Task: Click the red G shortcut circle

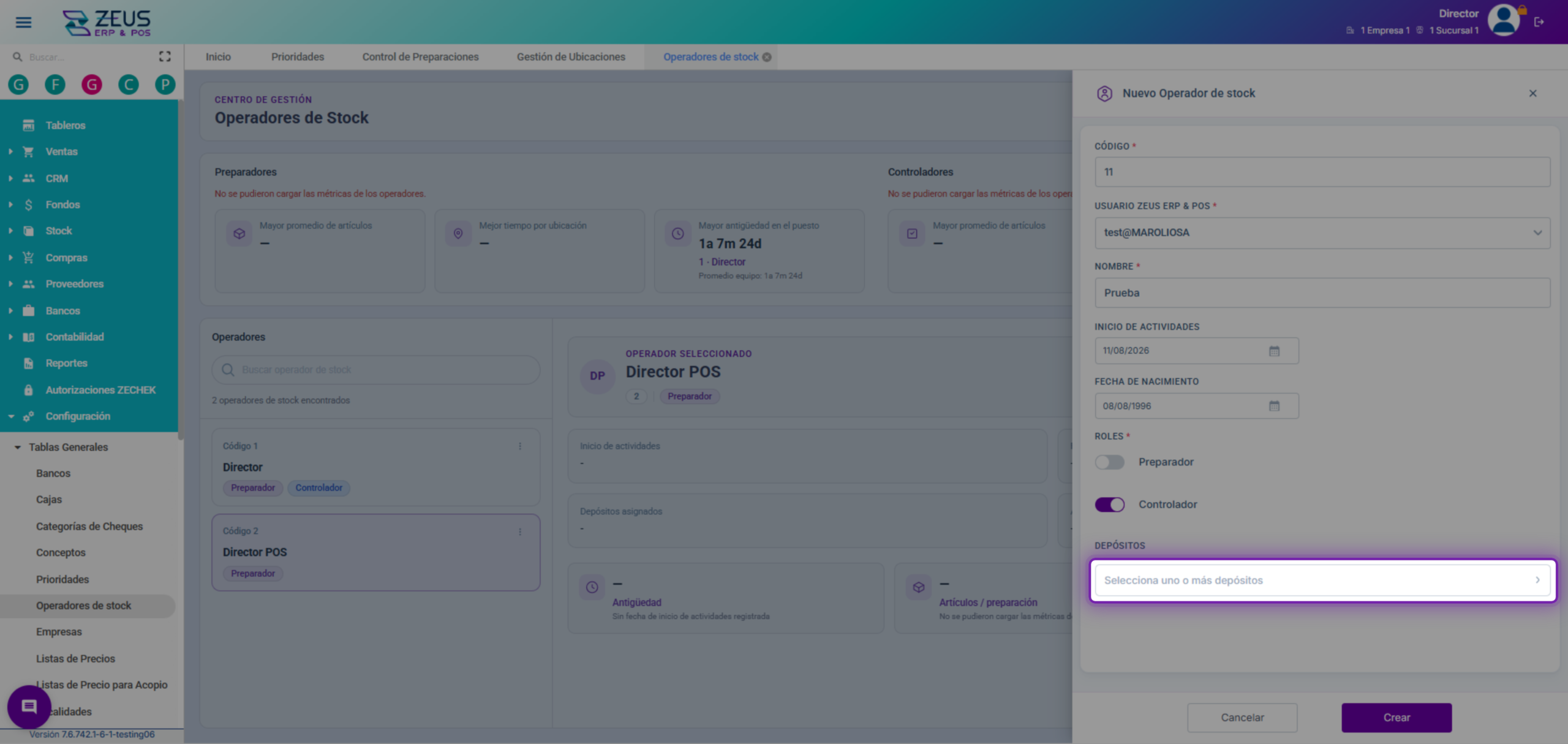Action: click(x=92, y=85)
